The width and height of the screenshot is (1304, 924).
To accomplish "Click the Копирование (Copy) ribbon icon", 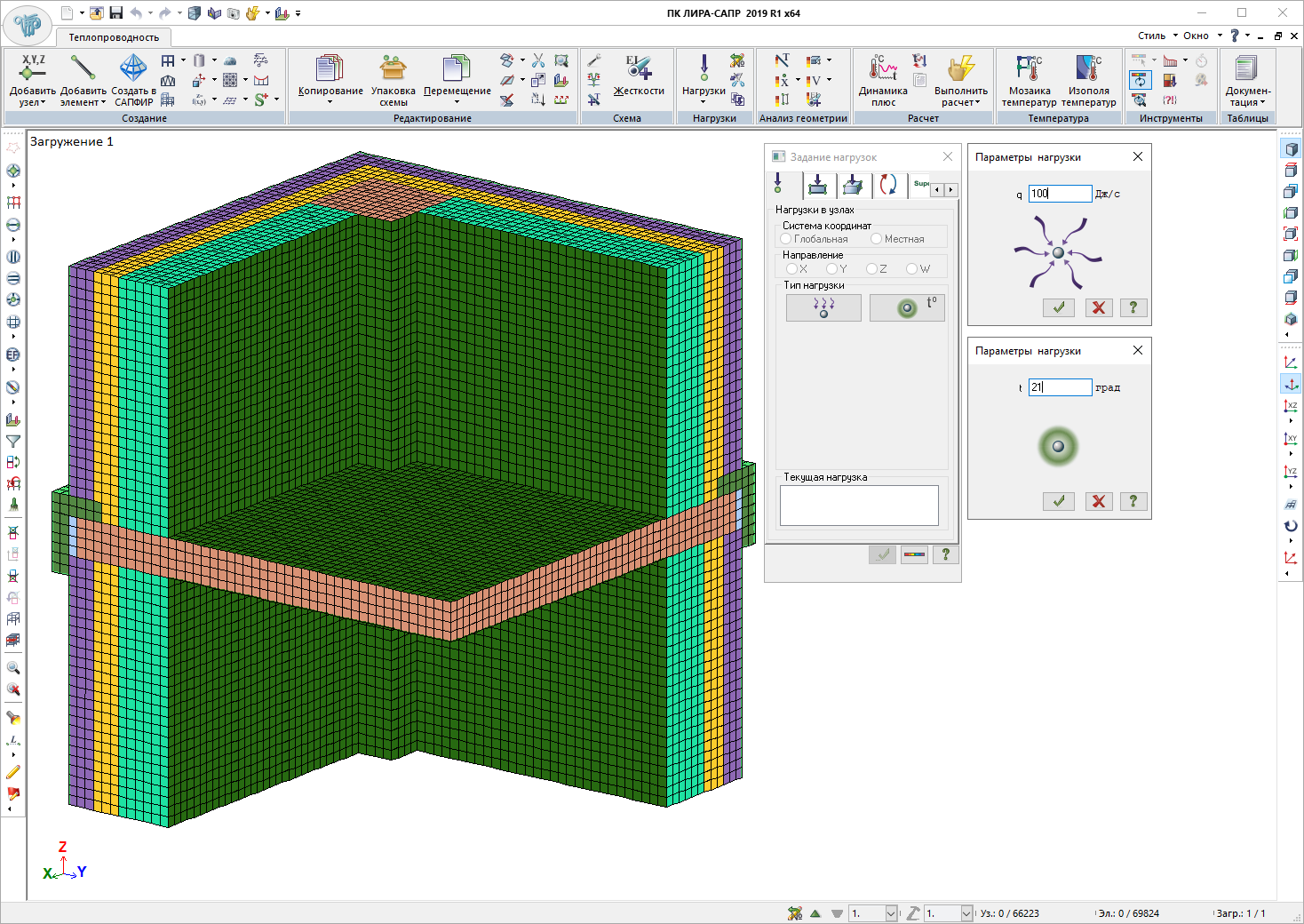I will coord(330,69).
